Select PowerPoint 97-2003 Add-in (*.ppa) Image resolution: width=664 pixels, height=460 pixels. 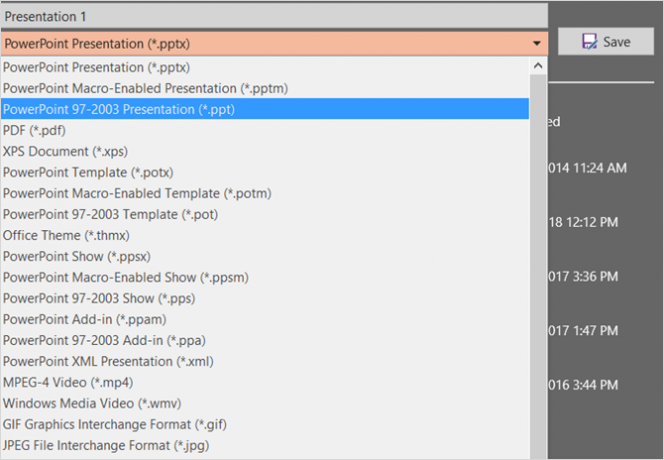[x=265, y=340]
